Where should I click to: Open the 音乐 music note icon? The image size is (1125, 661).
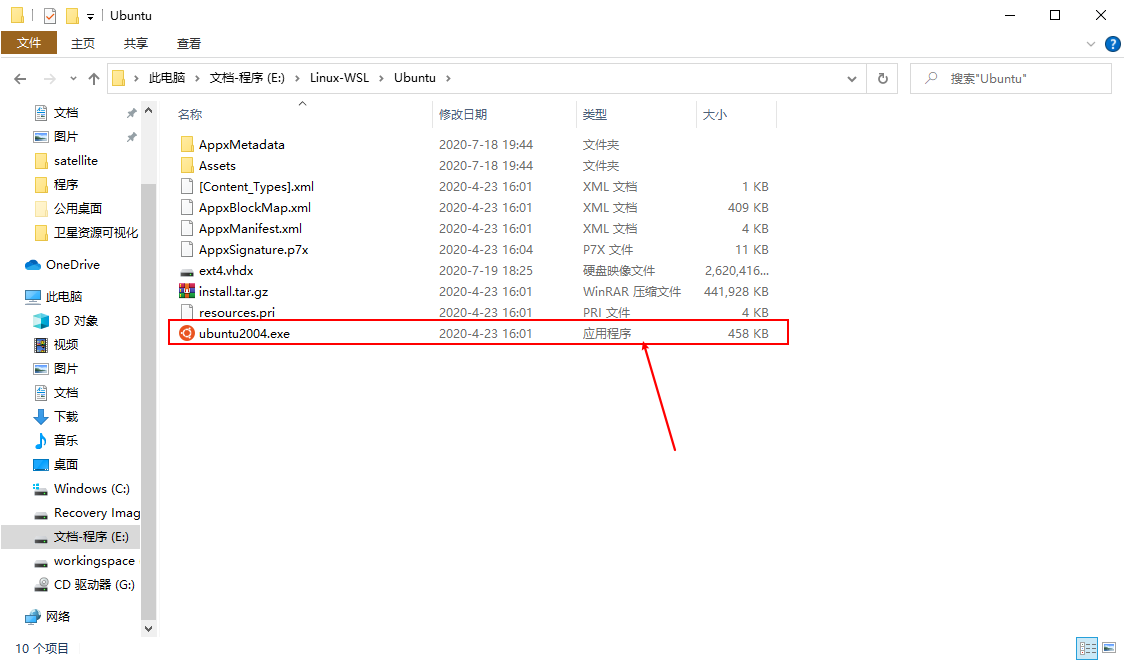click(x=41, y=440)
